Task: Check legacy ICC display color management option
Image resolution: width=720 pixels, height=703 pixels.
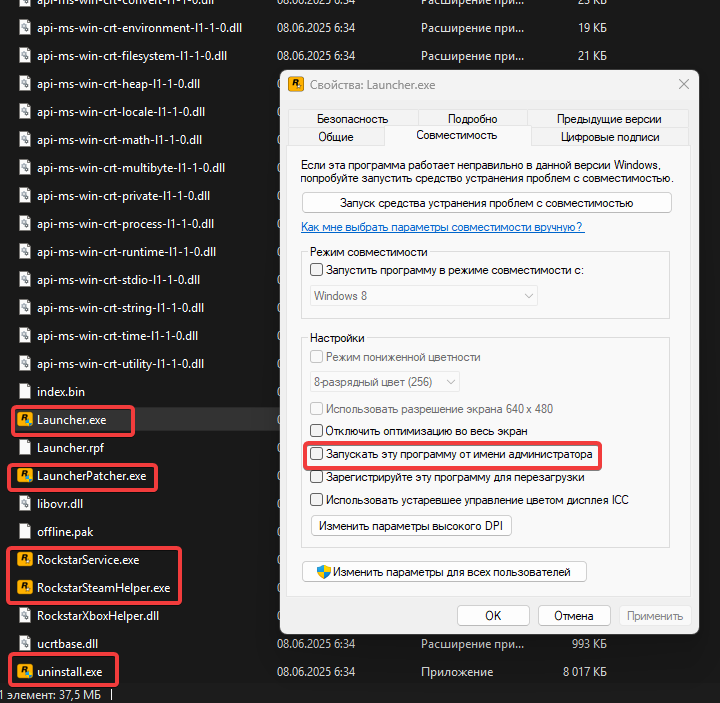Action: coord(316,500)
